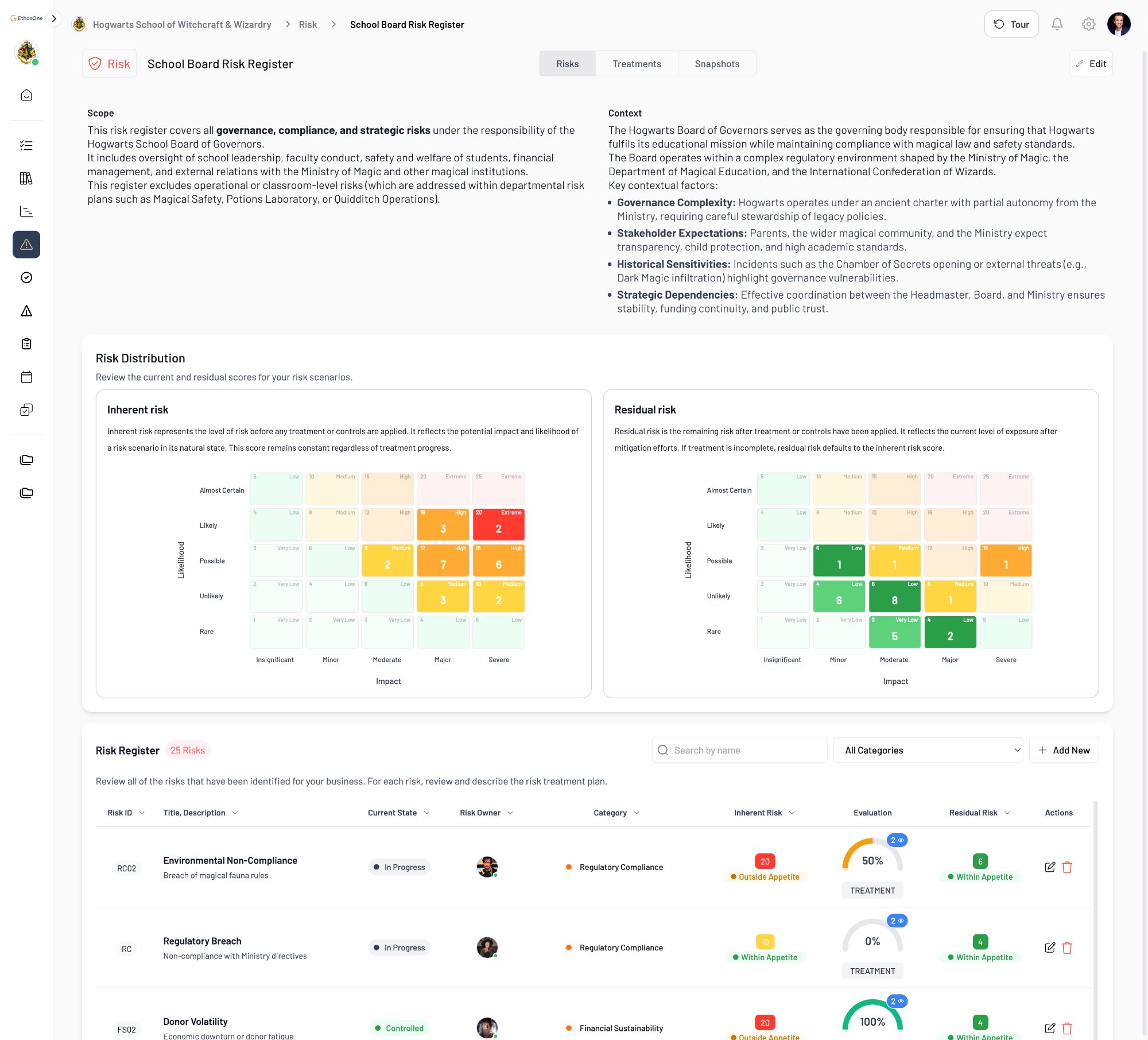Select Inherent risk cell showing 7 risks
This screenshot has height=1040, width=1148.
pos(443,560)
